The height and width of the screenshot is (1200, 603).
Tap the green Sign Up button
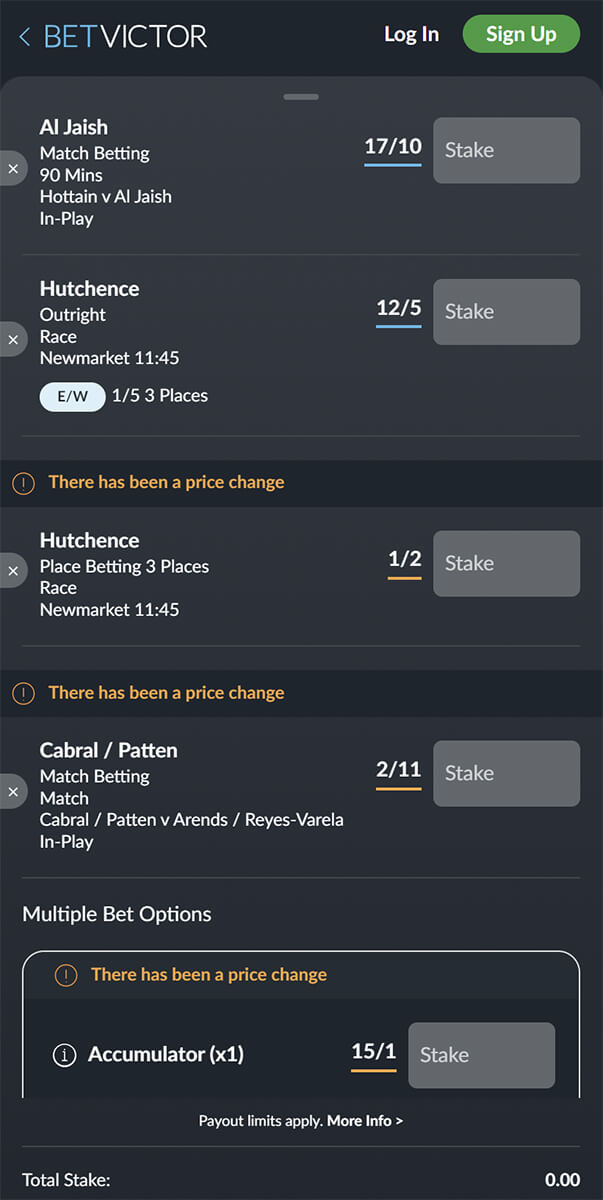click(x=521, y=34)
